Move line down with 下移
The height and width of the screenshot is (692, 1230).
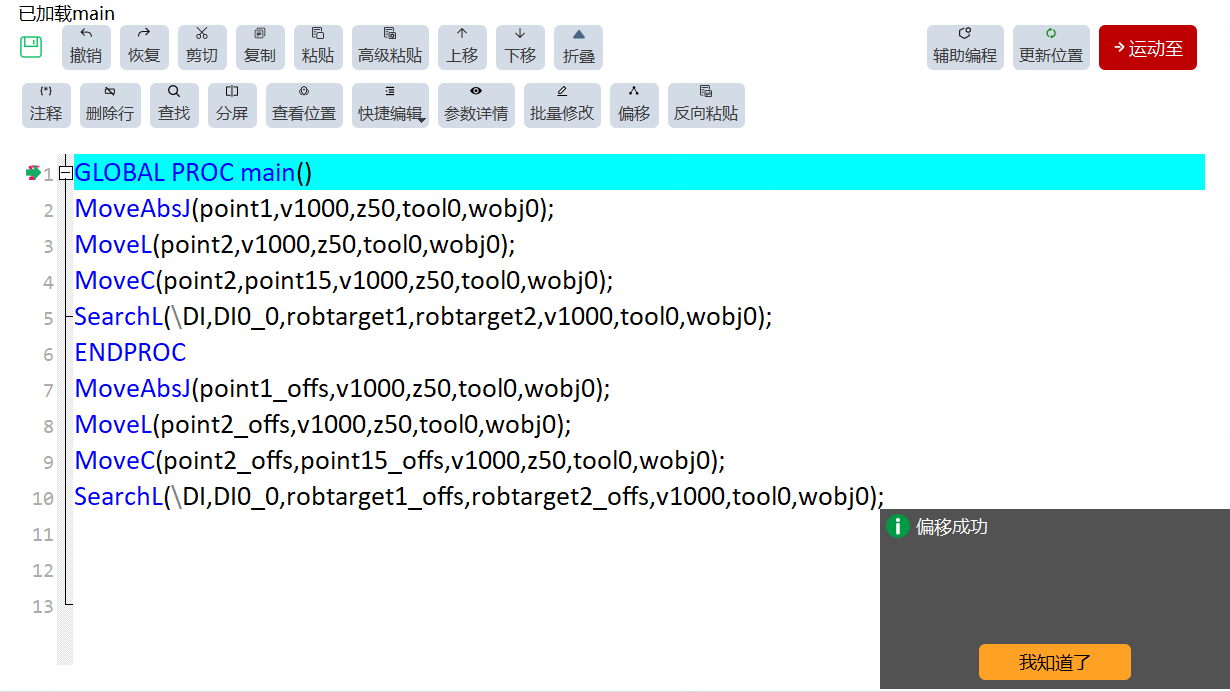point(520,47)
